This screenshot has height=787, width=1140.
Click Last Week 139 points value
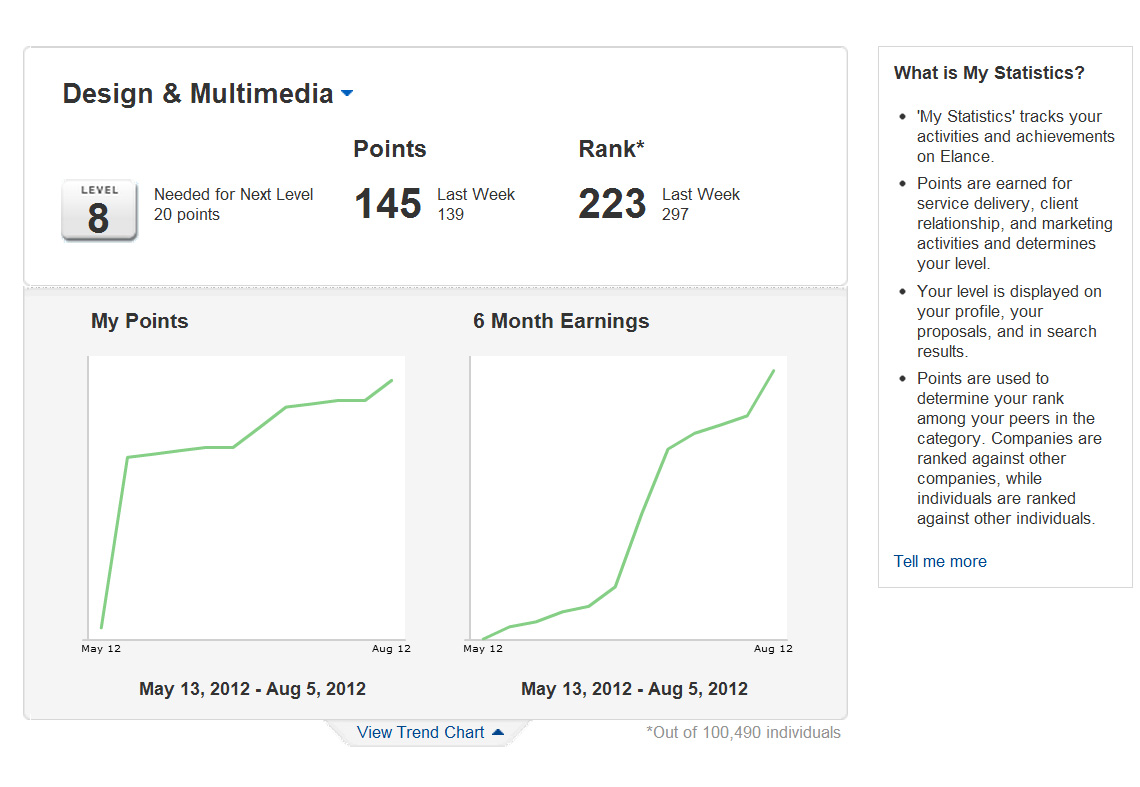click(450, 214)
